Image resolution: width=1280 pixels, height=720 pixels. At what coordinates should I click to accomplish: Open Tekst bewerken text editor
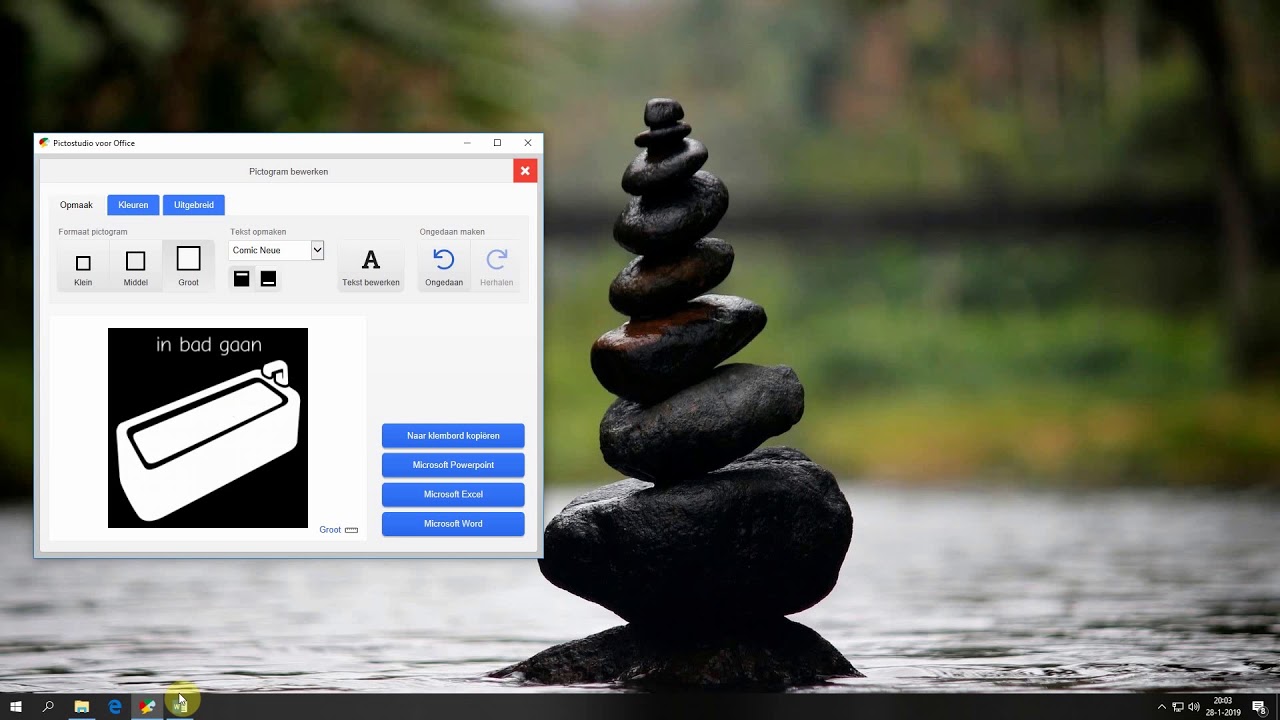coord(371,267)
